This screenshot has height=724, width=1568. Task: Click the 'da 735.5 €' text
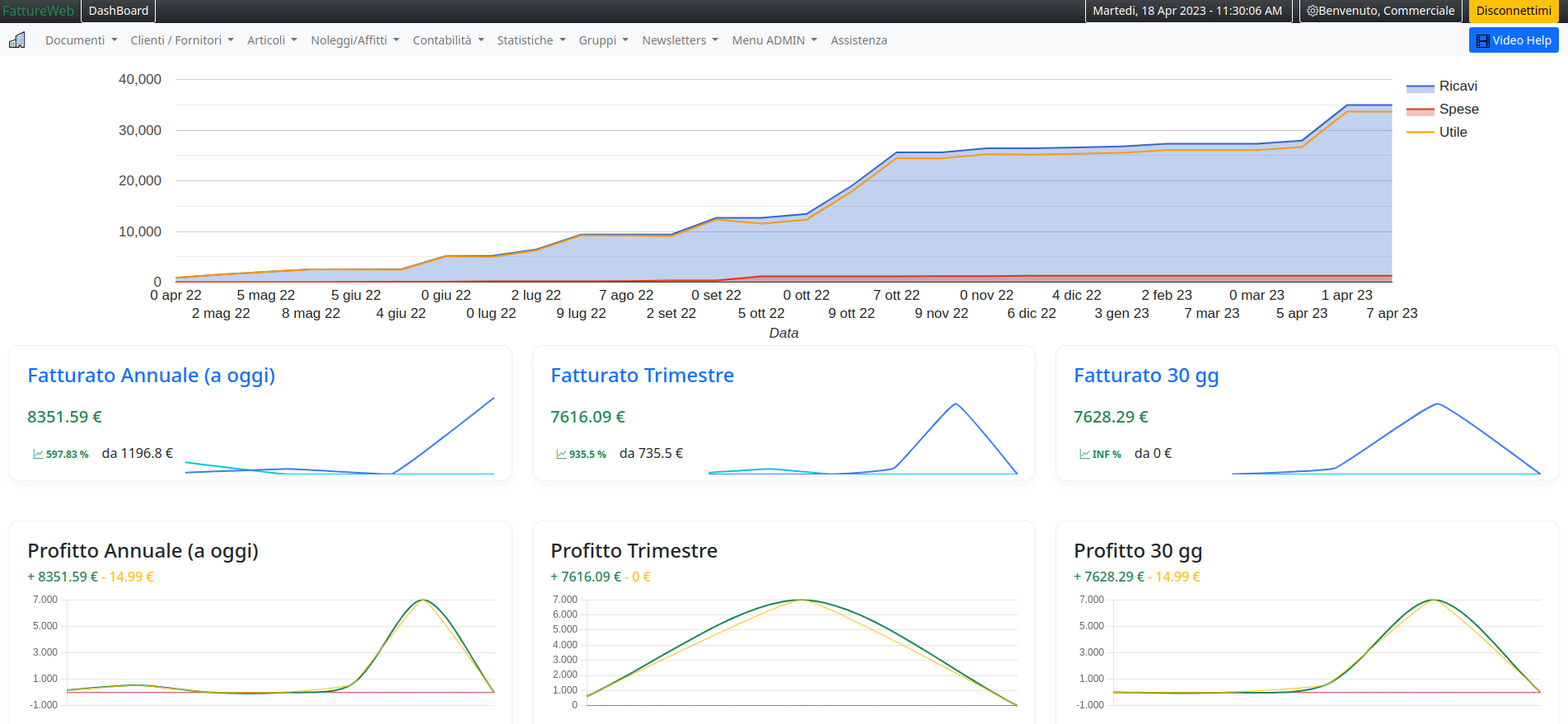651,453
